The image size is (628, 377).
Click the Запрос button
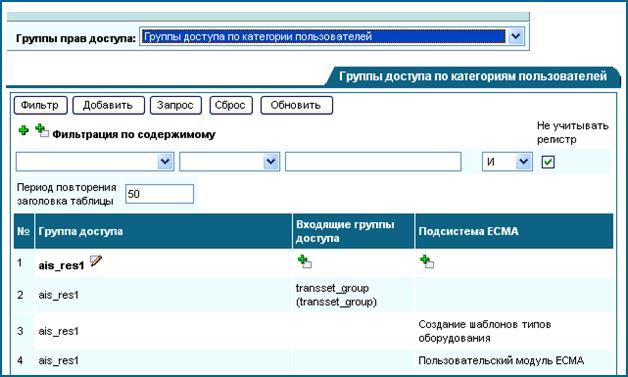click(x=175, y=105)
